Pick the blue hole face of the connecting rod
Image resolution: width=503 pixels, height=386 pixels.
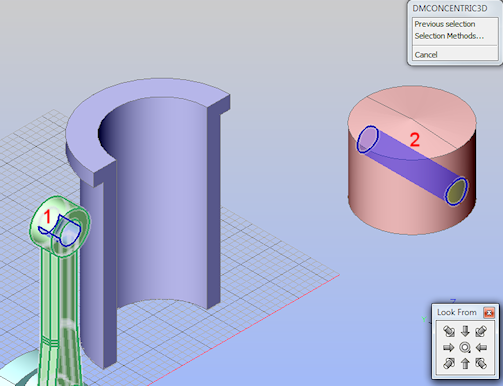click(69, 231)
